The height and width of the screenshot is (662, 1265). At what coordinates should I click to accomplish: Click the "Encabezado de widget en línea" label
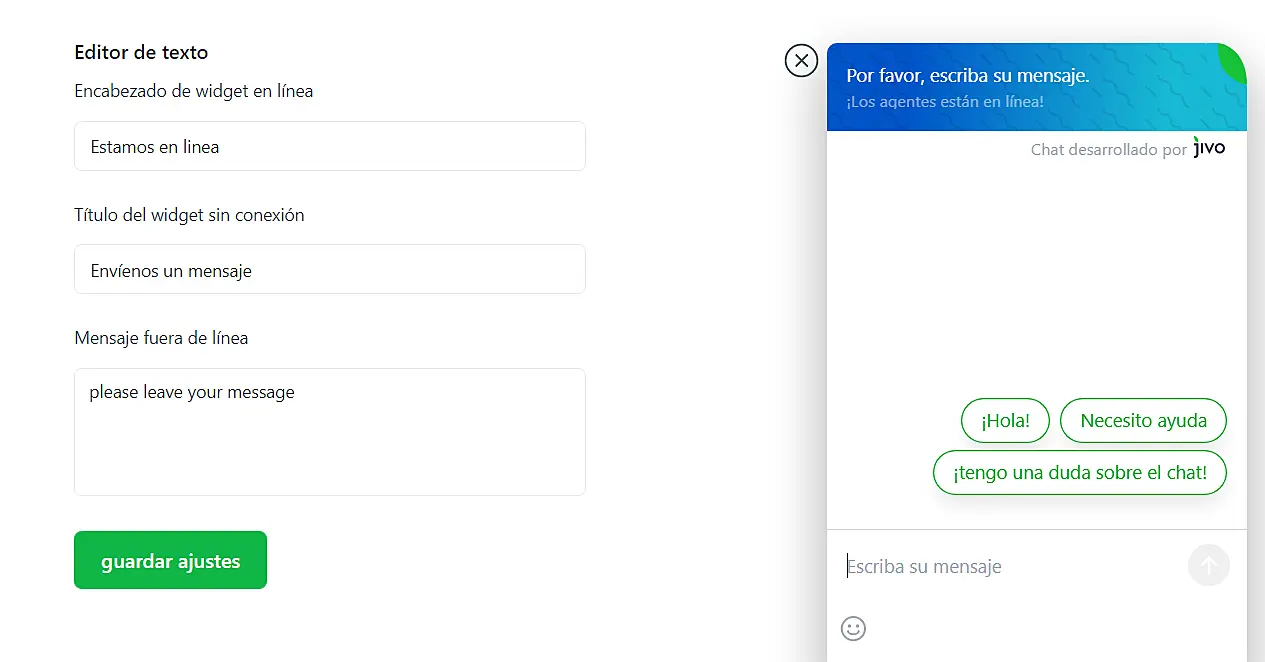[193, 91]
